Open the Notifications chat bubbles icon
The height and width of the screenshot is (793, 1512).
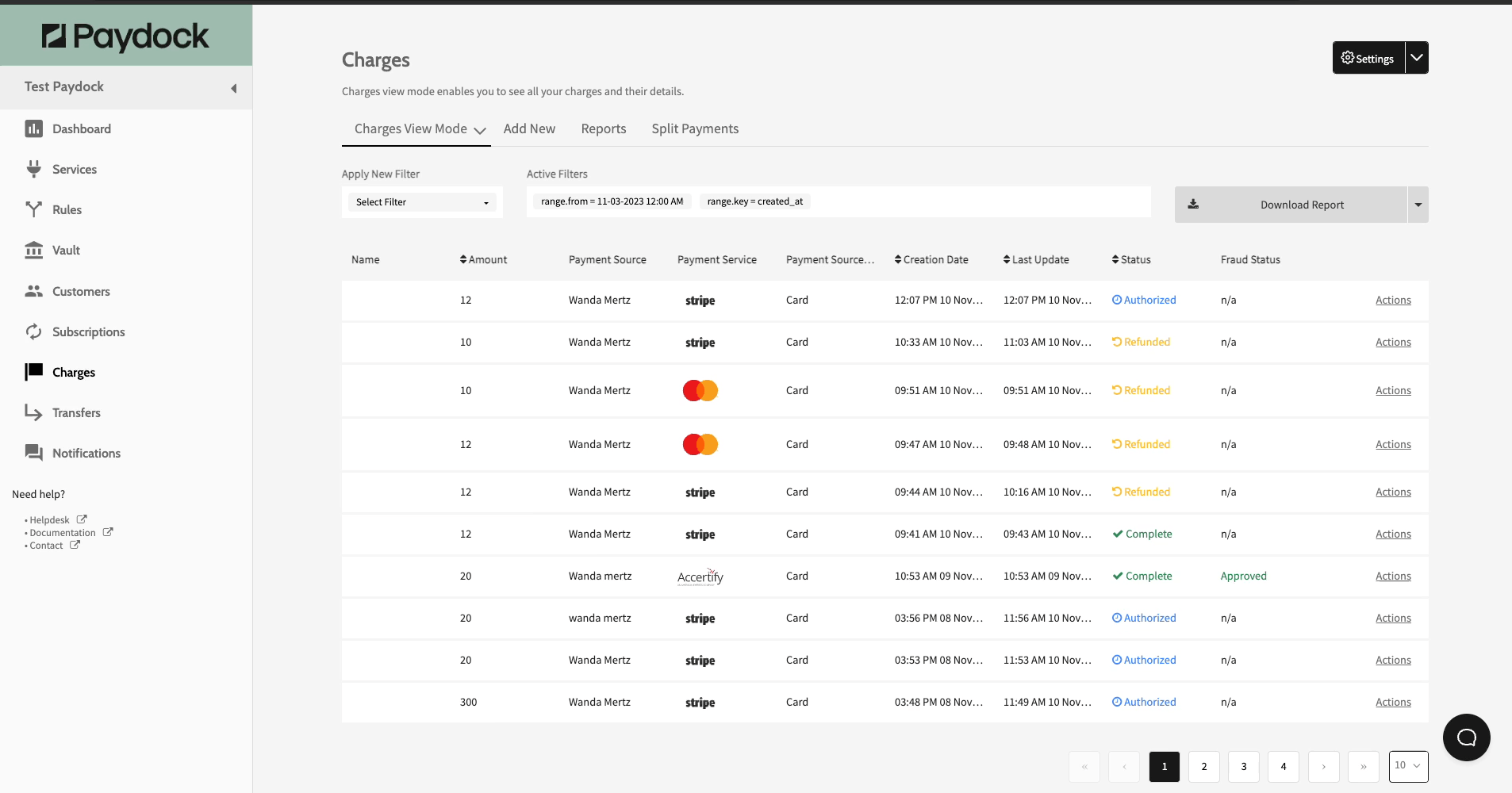tap(33, 453)
